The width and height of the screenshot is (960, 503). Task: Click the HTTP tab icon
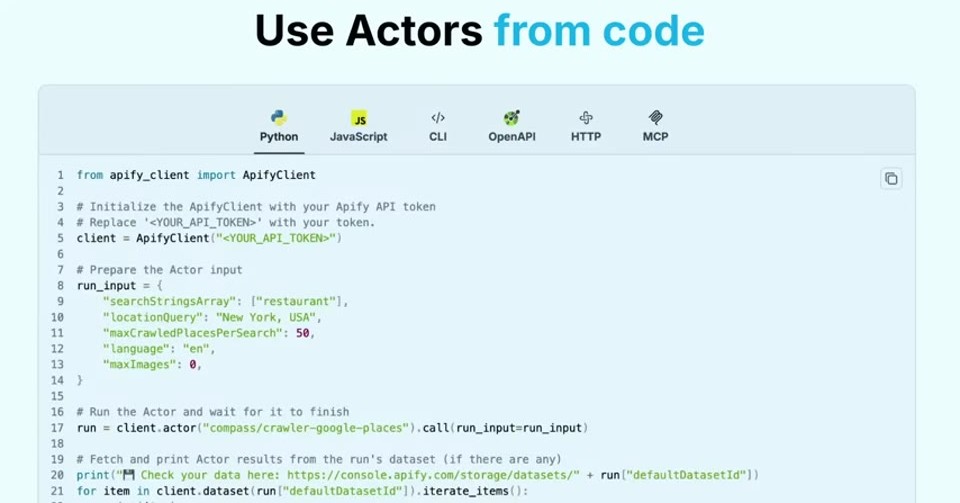(x=586, y=117)
